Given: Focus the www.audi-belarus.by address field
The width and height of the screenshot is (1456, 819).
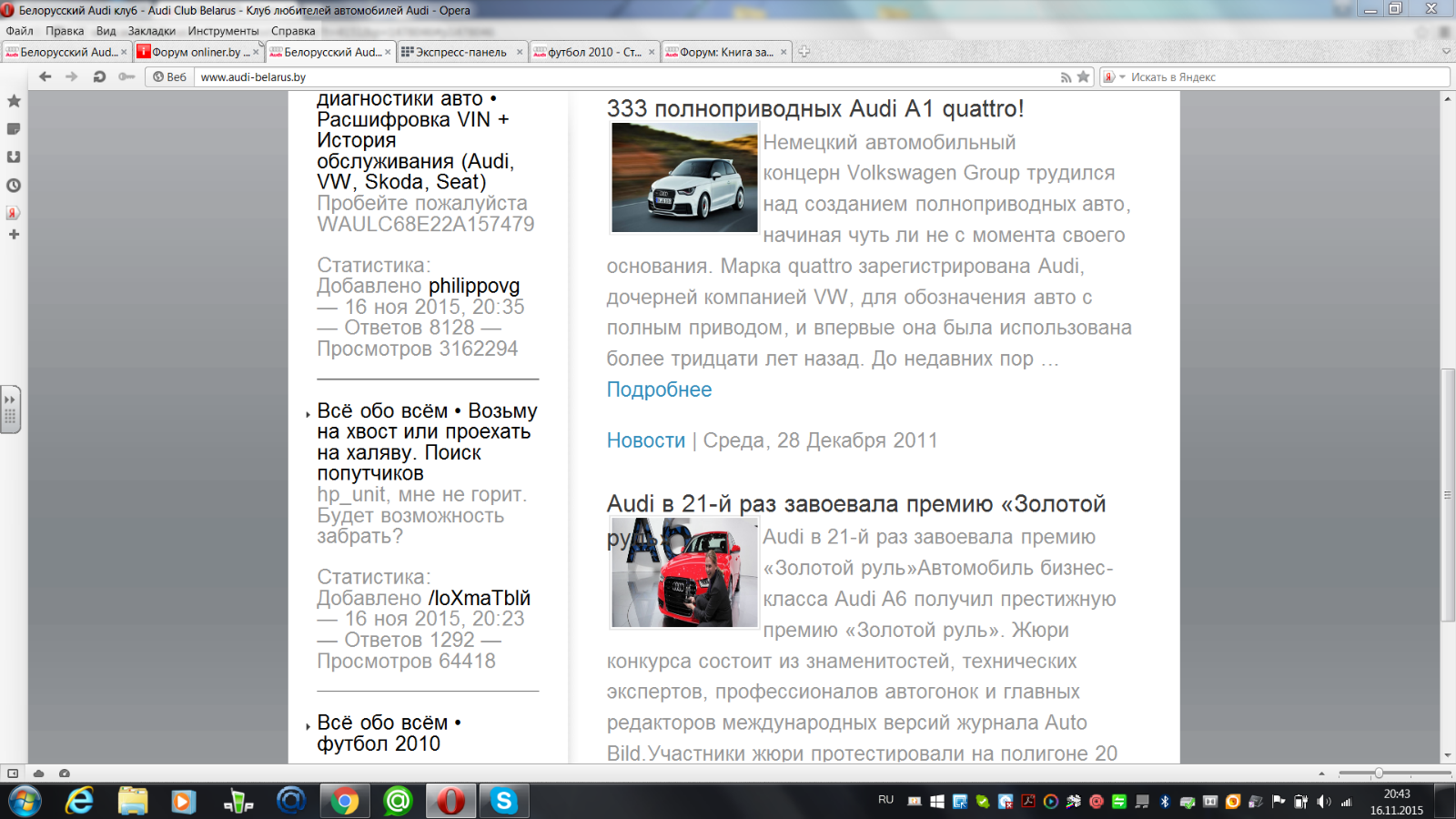Looking at the screenshot, I should pos(628,77).
